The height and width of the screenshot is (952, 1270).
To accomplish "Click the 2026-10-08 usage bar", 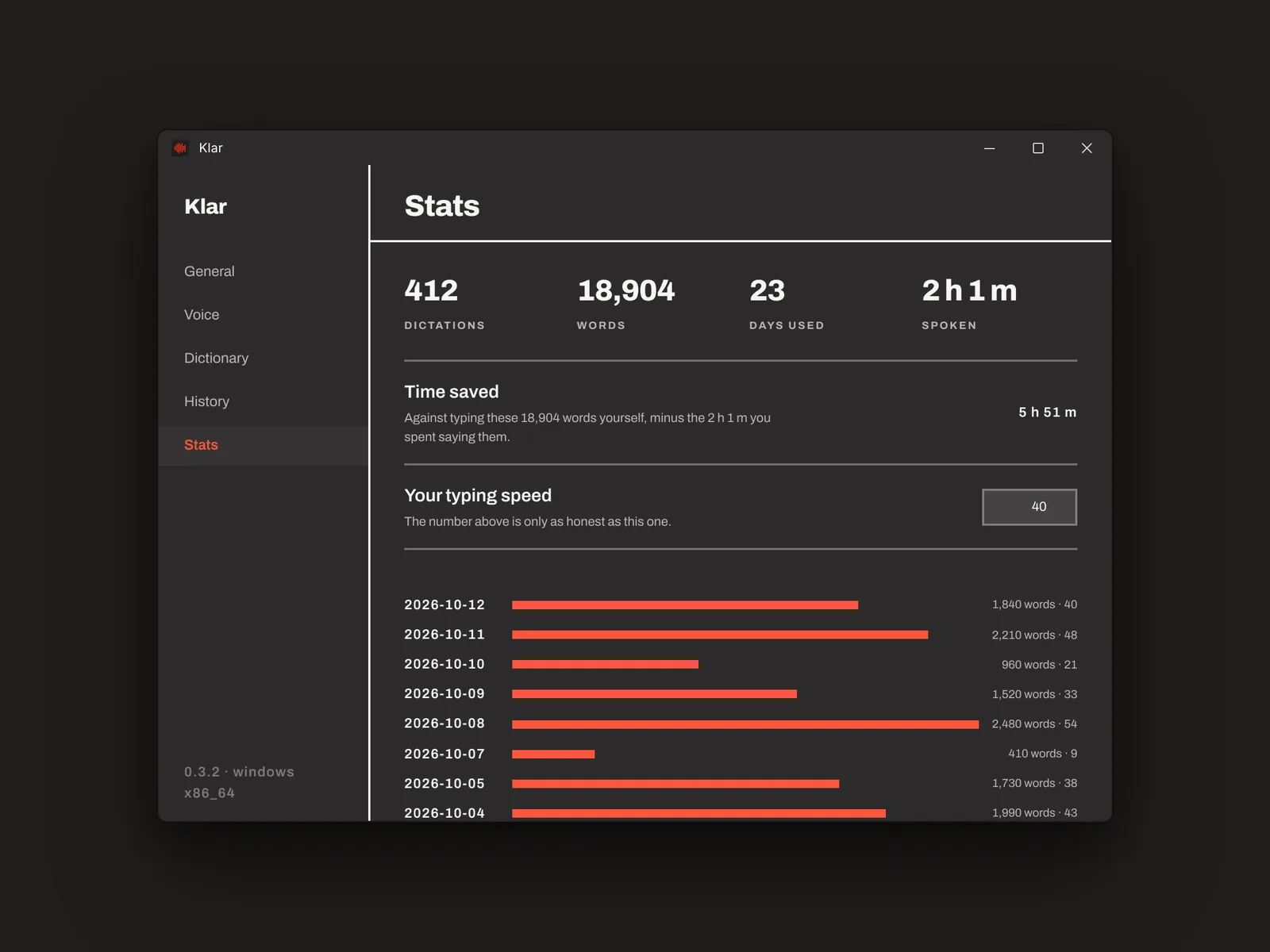I will (745, 724).
